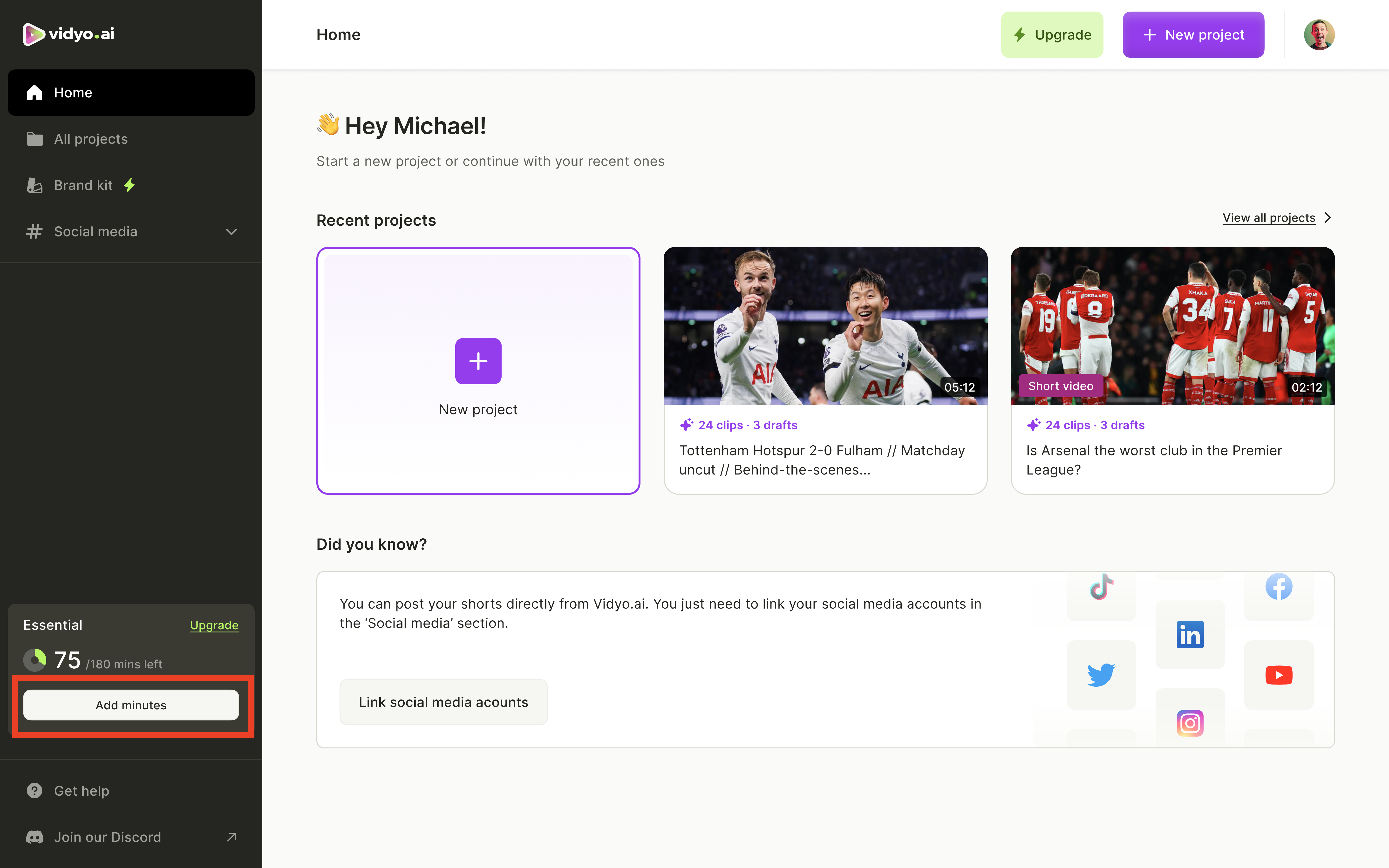Click the Essential plan label

(53, 625)
